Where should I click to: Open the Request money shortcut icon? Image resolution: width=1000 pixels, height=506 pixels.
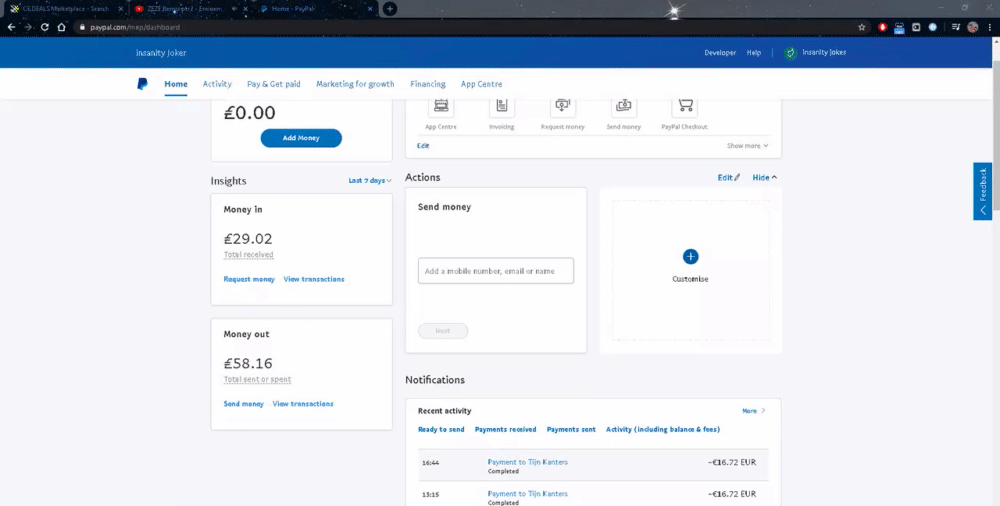click(x=562, y=107)
